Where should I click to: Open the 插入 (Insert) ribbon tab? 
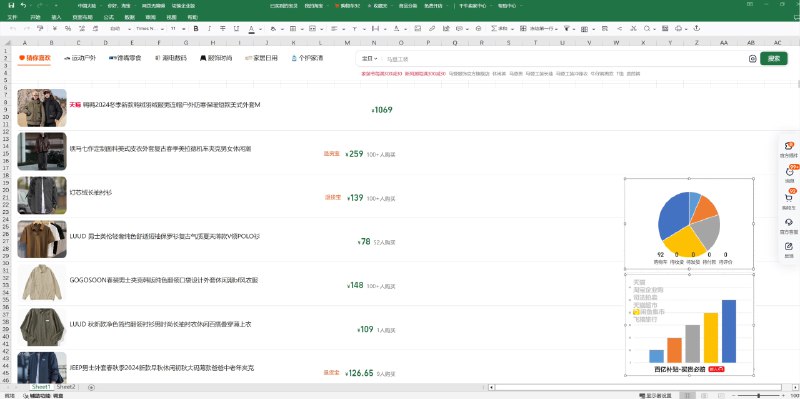[x=57, y=17]
